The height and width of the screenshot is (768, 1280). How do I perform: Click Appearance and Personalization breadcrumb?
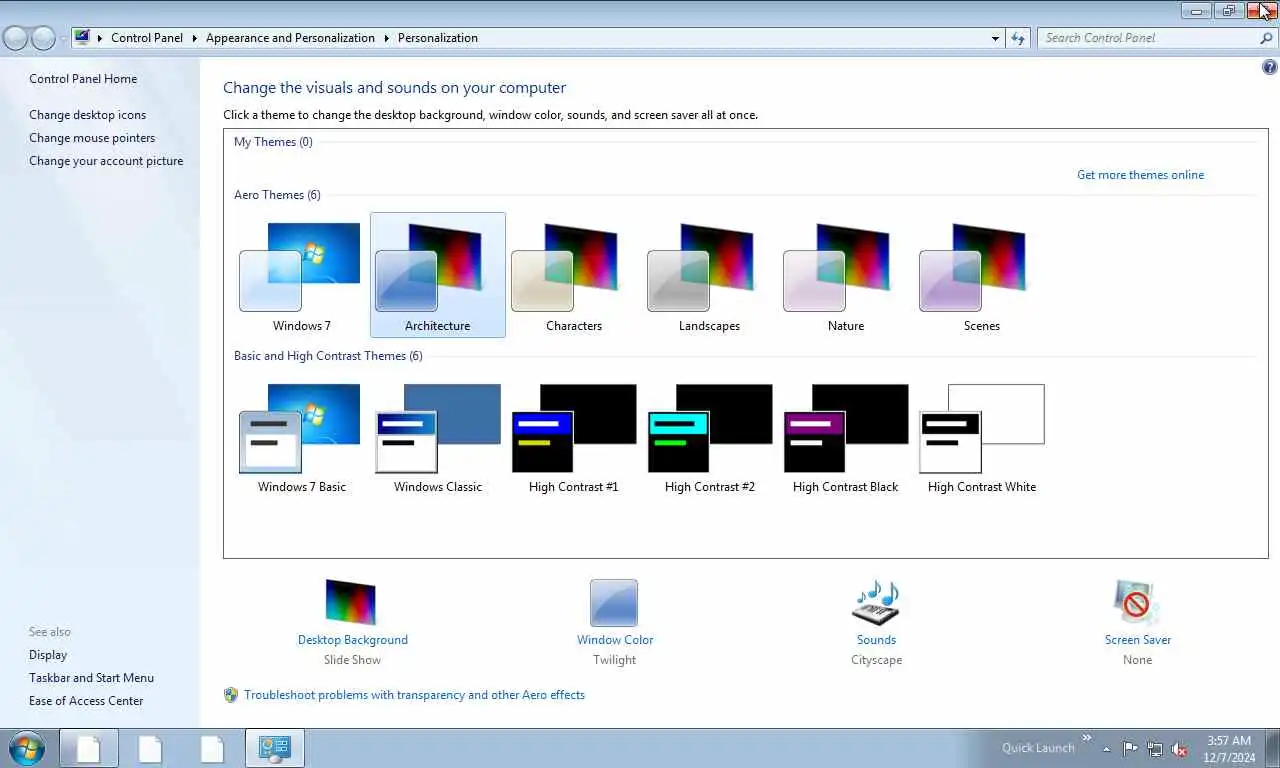click(x=290, y=38)
